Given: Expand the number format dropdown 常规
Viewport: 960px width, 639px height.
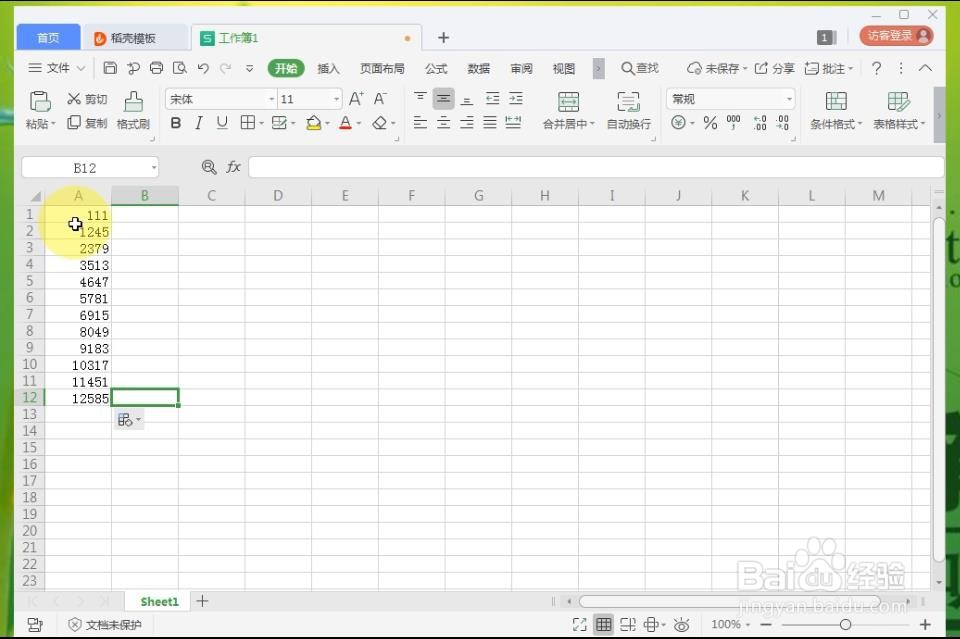Looking at the screenshot, I should click(x=789, y=99).
